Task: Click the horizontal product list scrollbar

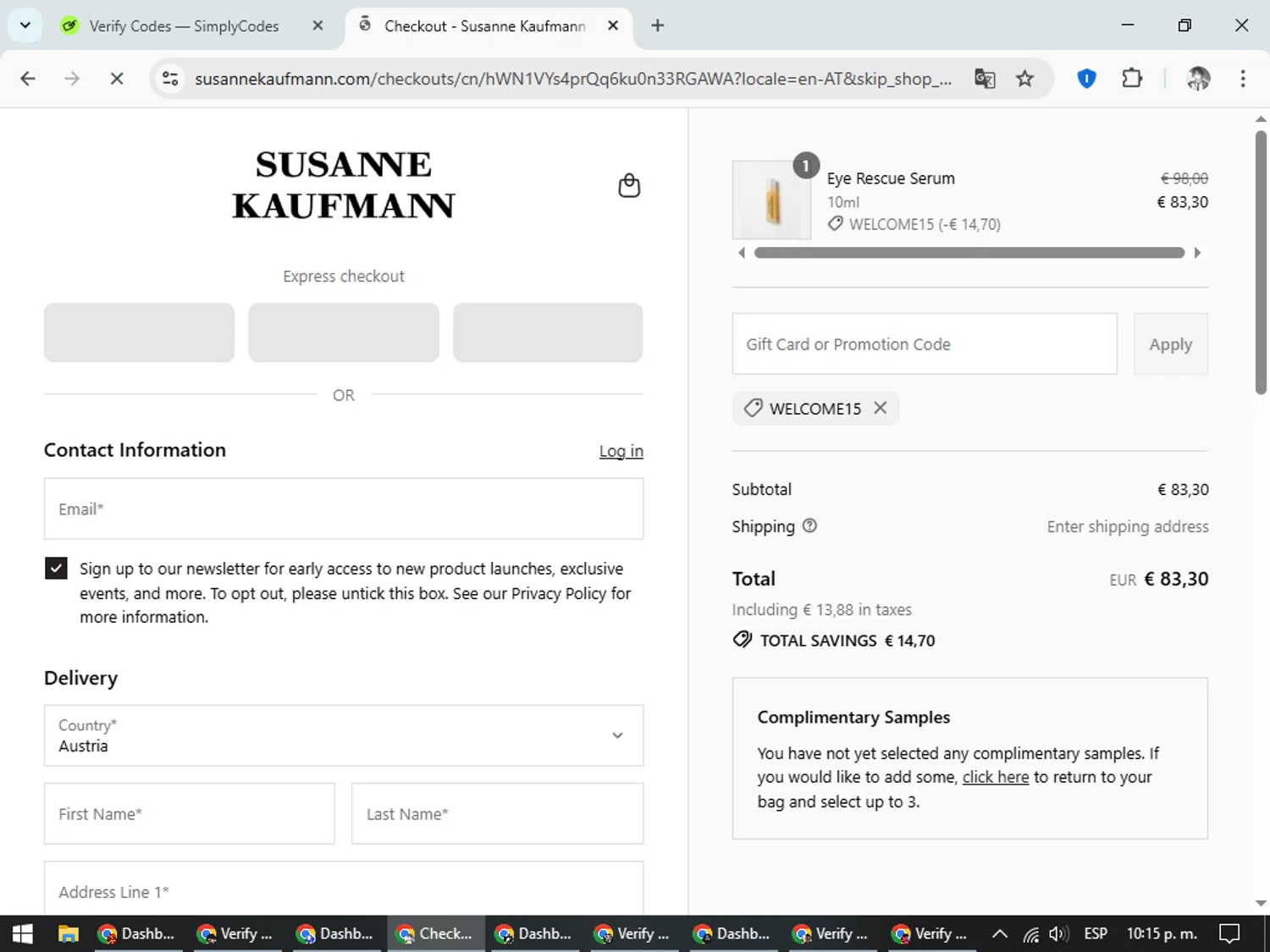Action: [969, 252]
